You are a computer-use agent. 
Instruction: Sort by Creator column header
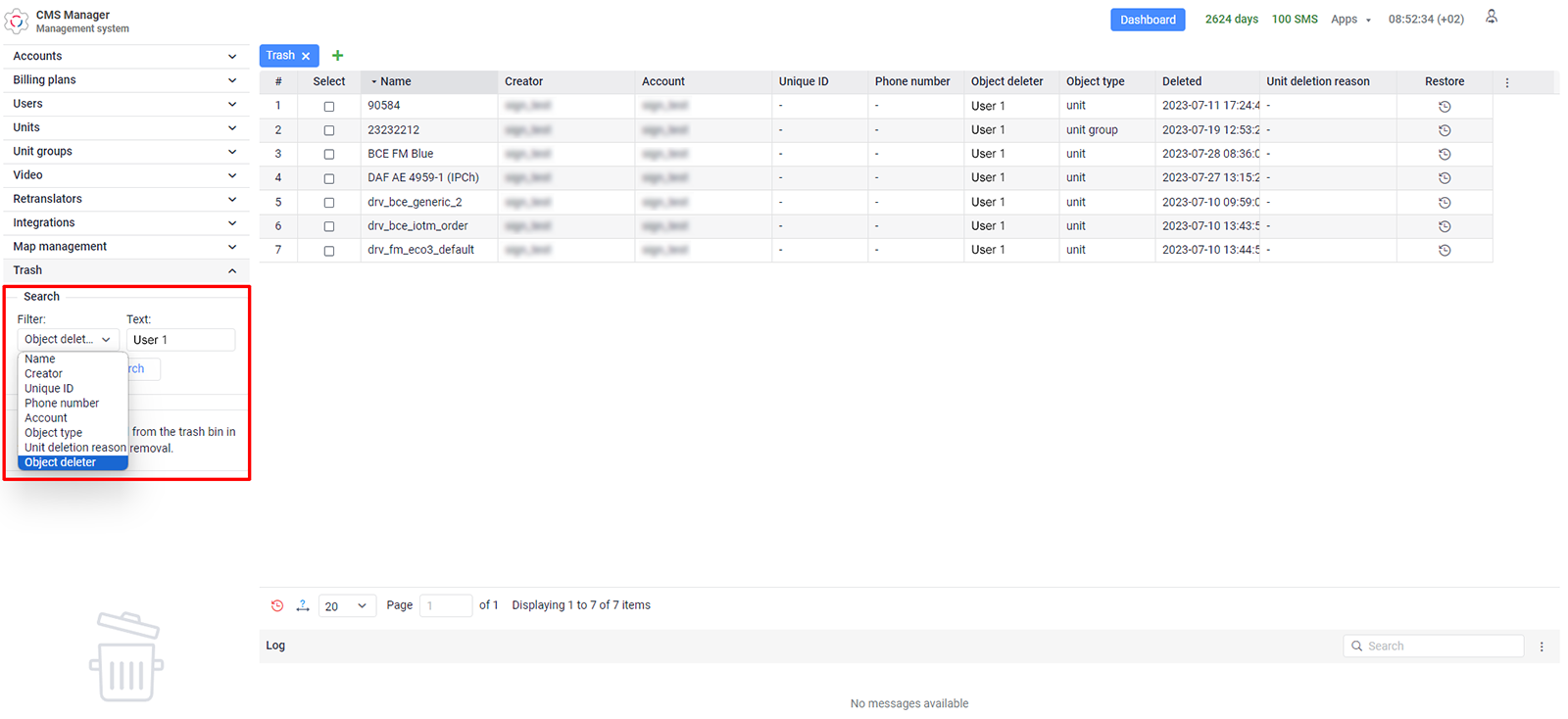[566, 82]
